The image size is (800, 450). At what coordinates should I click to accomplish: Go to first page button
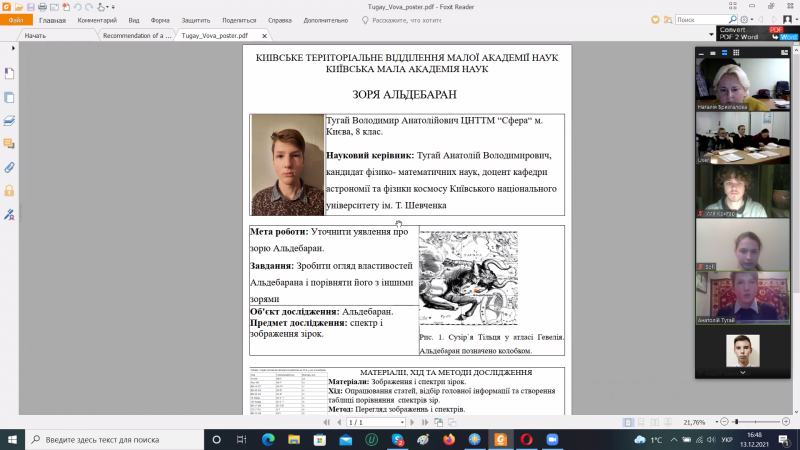327,422
